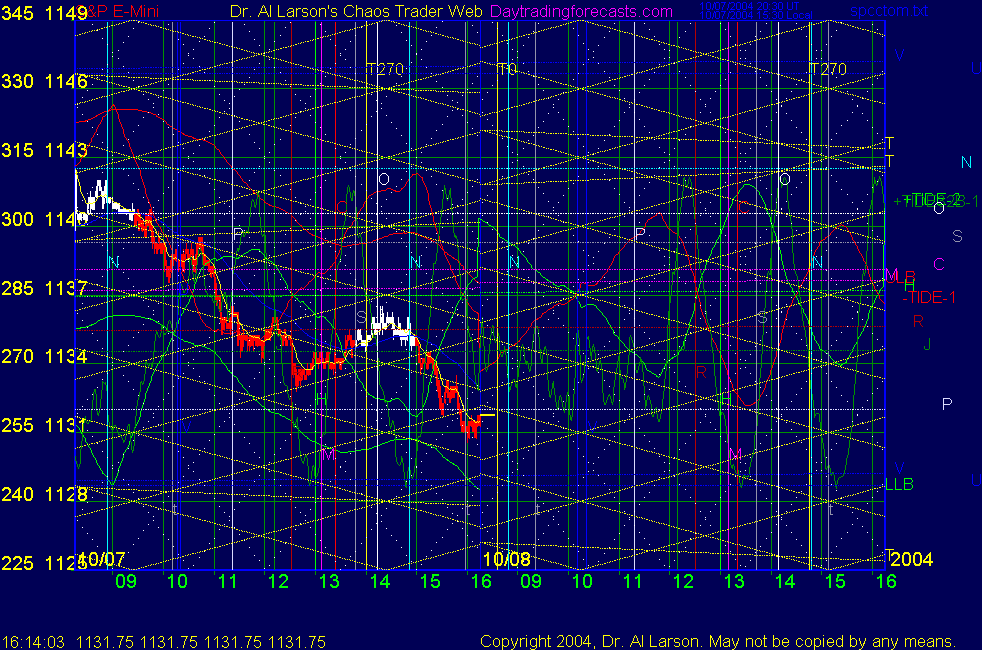The image size is (982, 650).
Task: Click the green LLB label
Action: tap(899, 484)
